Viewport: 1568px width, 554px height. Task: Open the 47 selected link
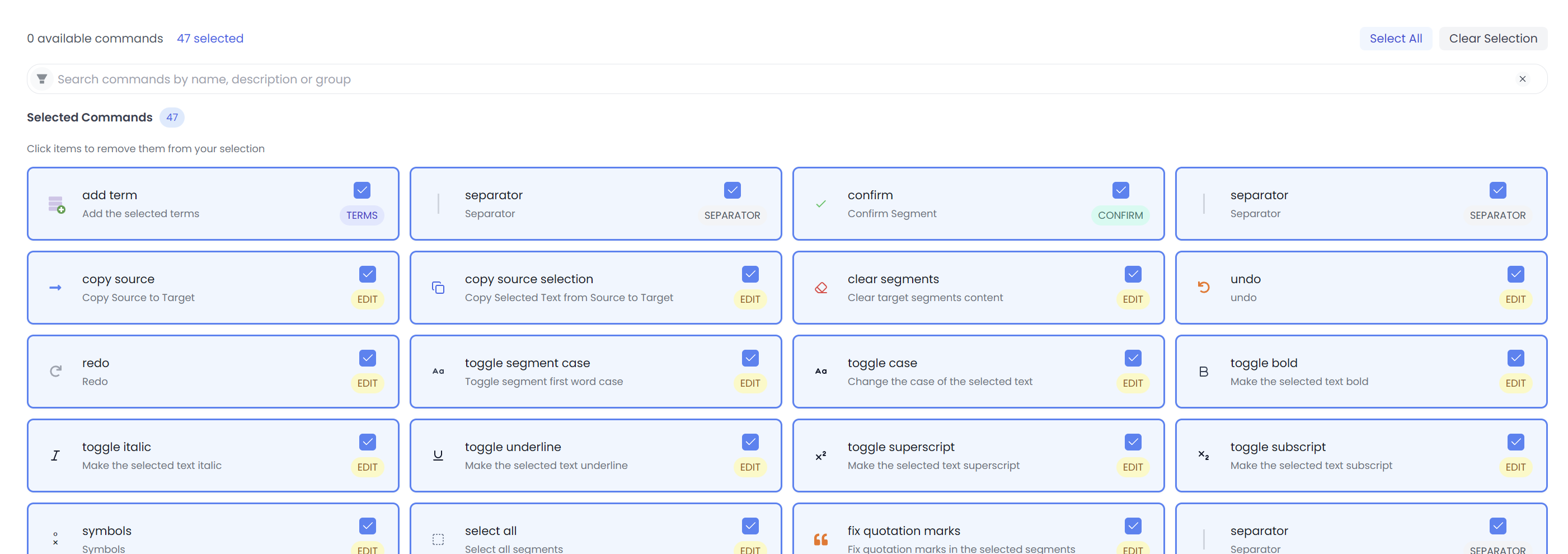click(210, 37)
